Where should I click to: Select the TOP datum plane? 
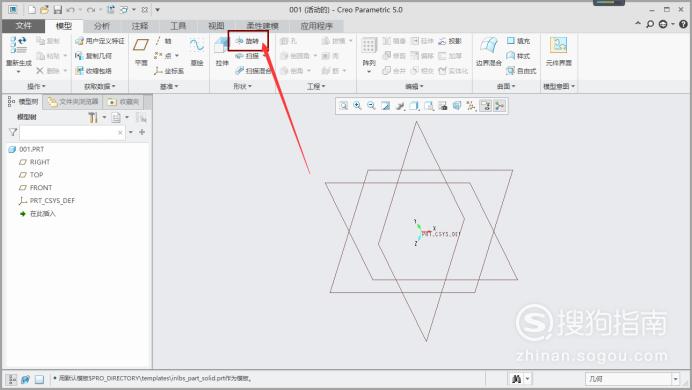point(31,175)
